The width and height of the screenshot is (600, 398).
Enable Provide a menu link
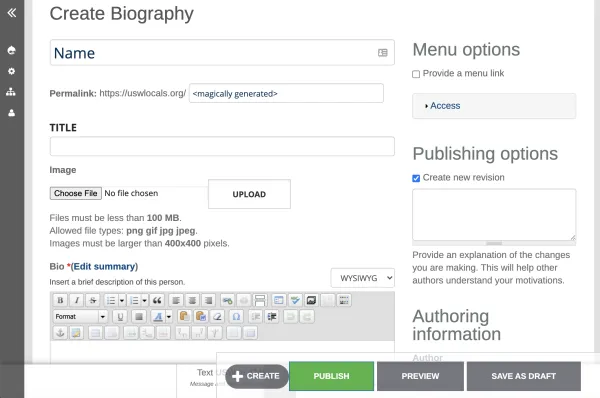point(416,74)
